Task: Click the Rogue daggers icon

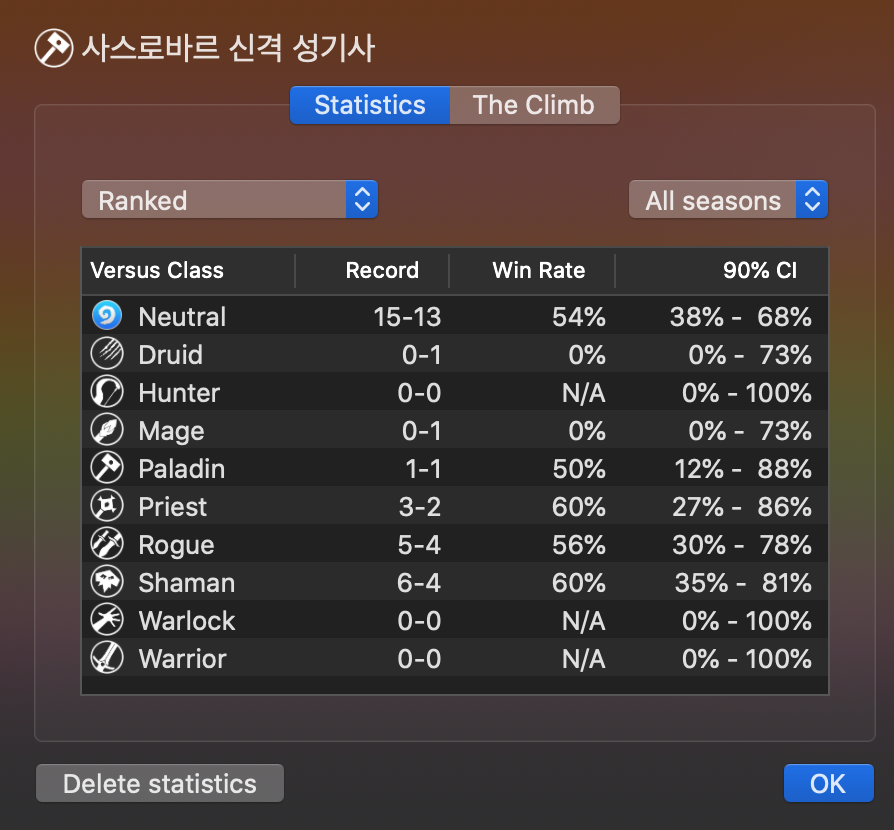Action: pos(107,544)
